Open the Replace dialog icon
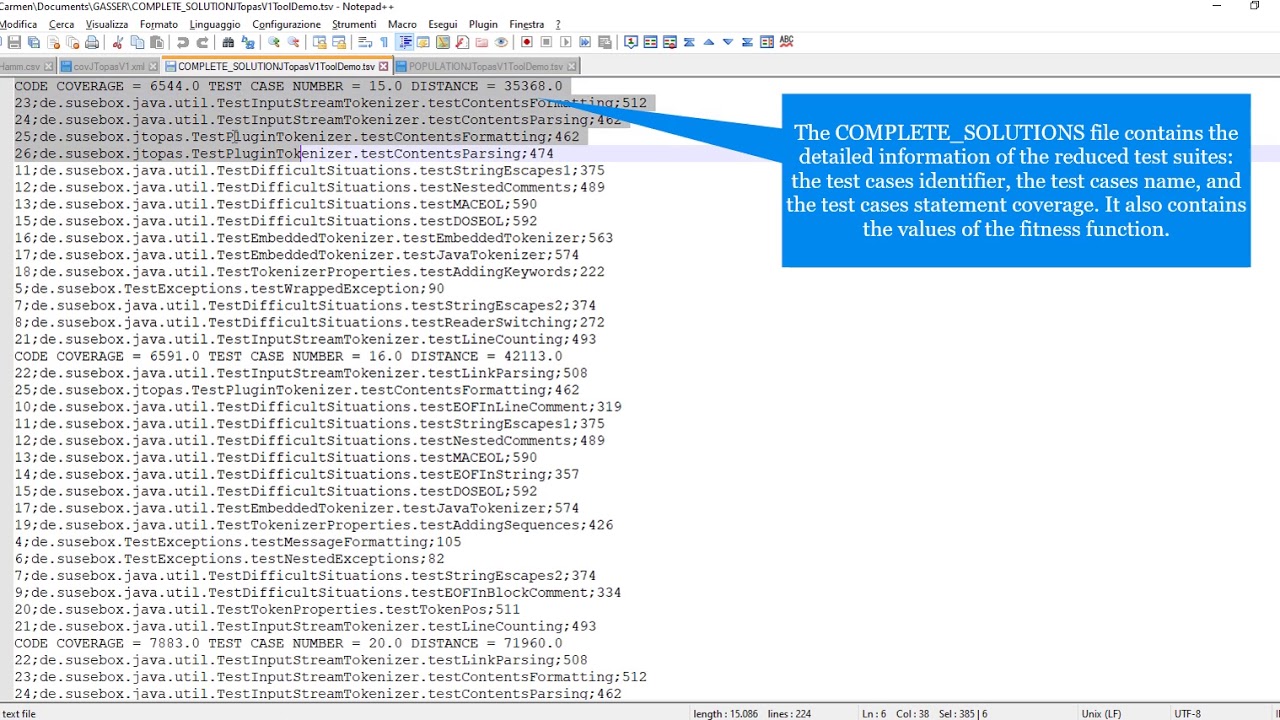 click(248, 42)
